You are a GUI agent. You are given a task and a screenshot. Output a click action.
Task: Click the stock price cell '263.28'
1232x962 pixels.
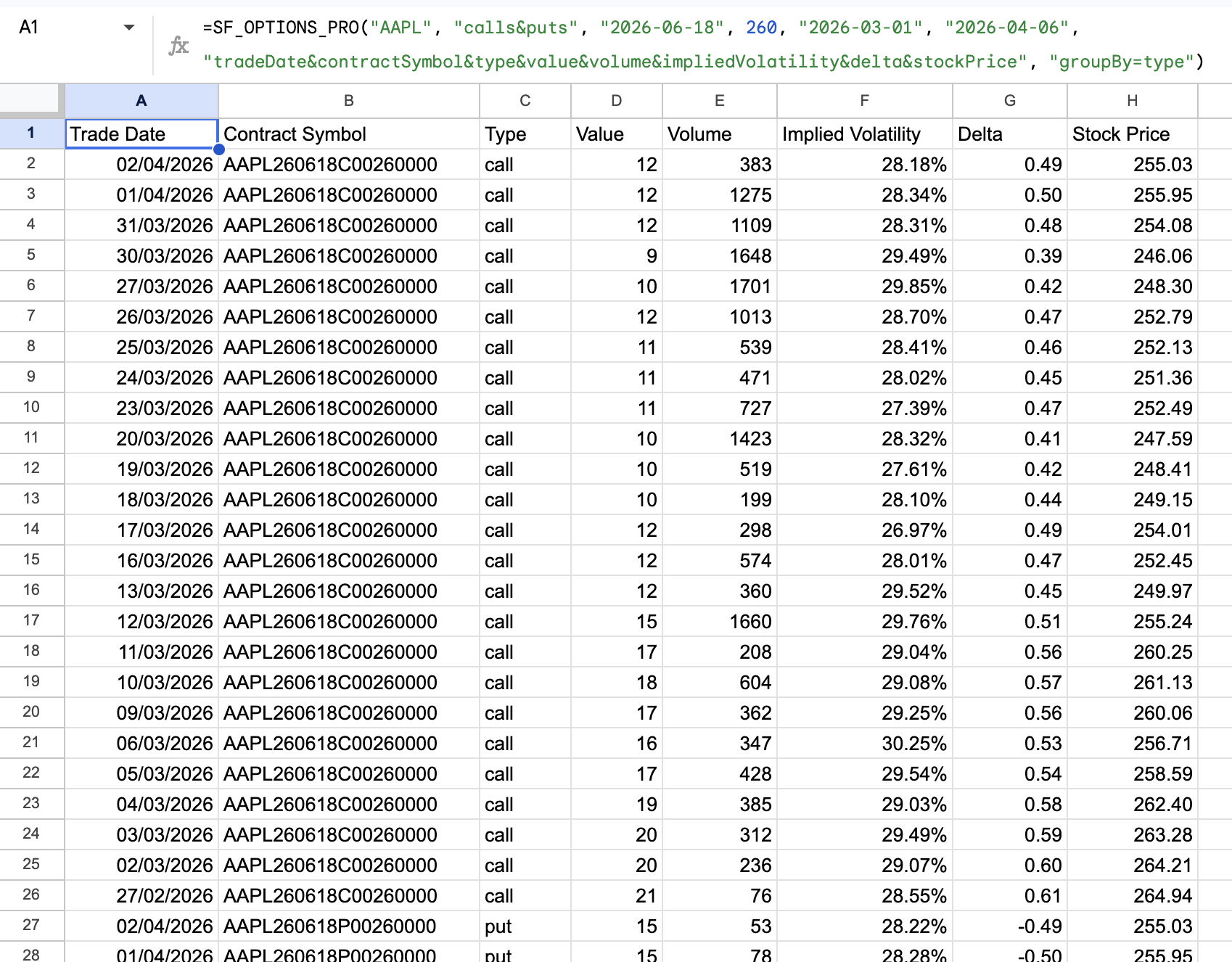pos(1133,835)
